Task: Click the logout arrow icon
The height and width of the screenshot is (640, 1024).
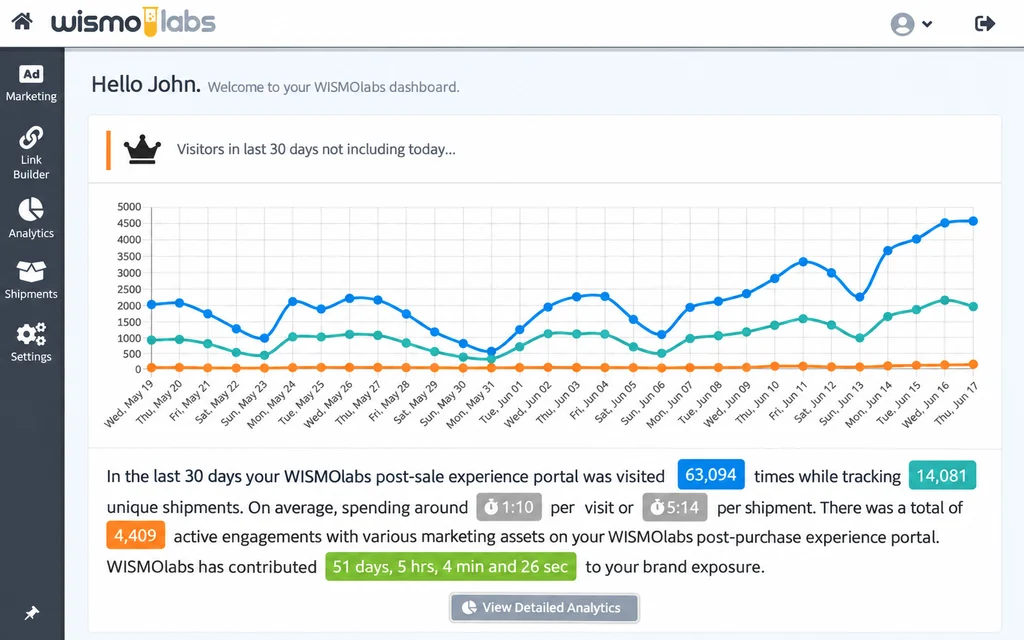Action: coord(985,24)
